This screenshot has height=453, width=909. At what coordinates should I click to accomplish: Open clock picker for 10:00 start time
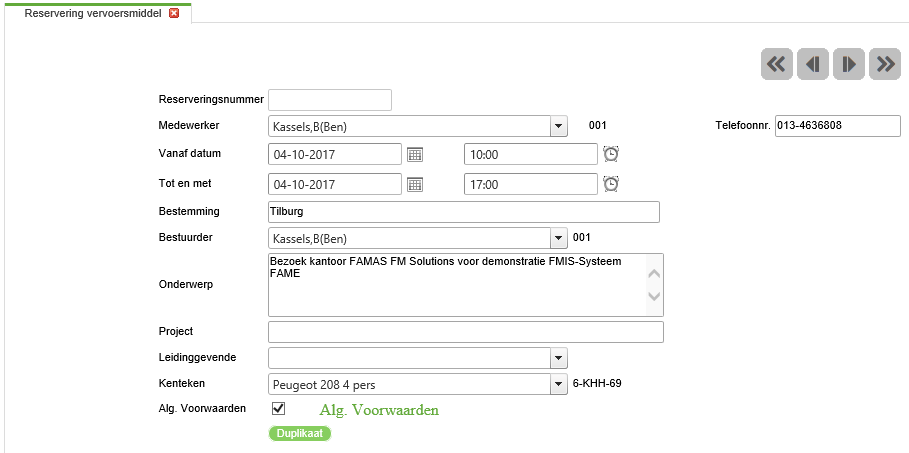(611, 154)
